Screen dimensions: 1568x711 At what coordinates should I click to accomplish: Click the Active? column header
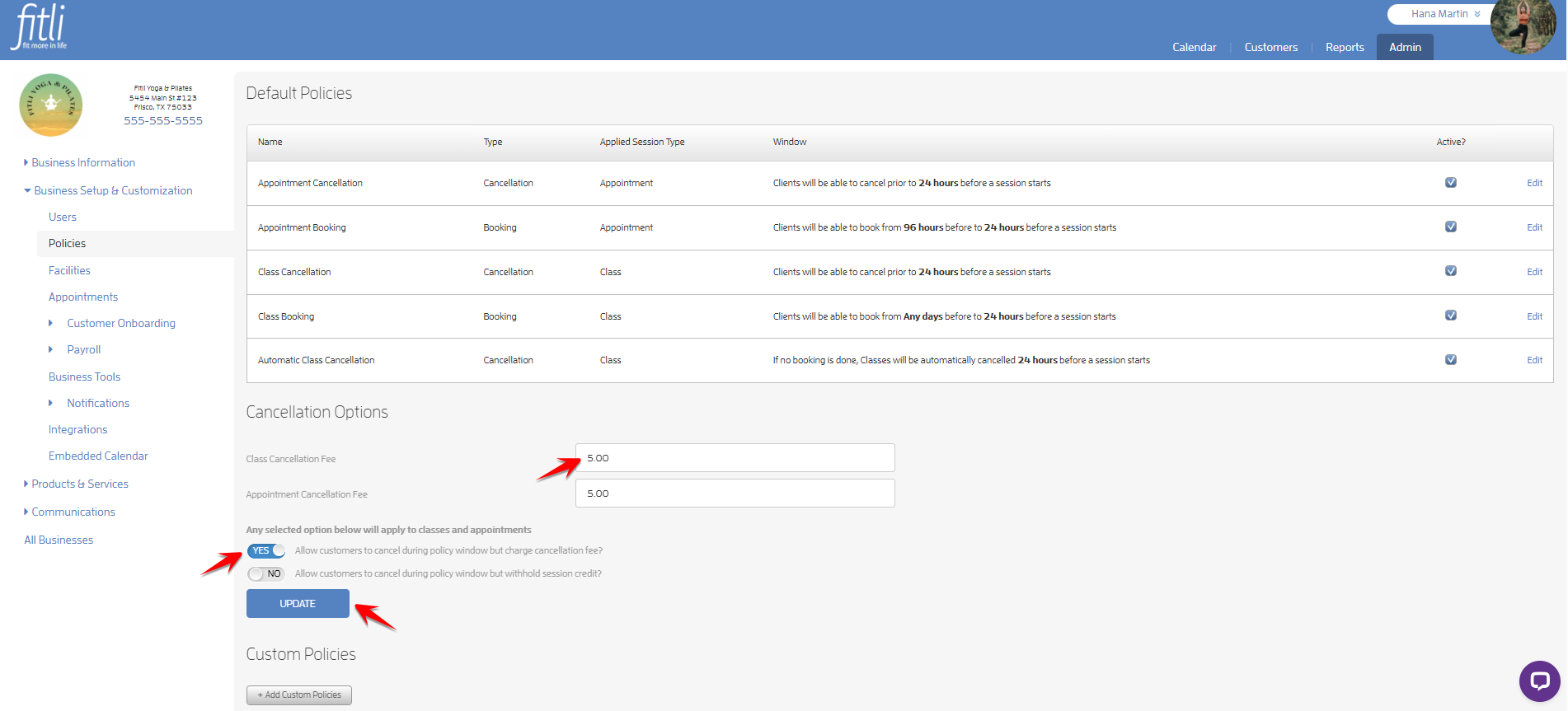1451,142
